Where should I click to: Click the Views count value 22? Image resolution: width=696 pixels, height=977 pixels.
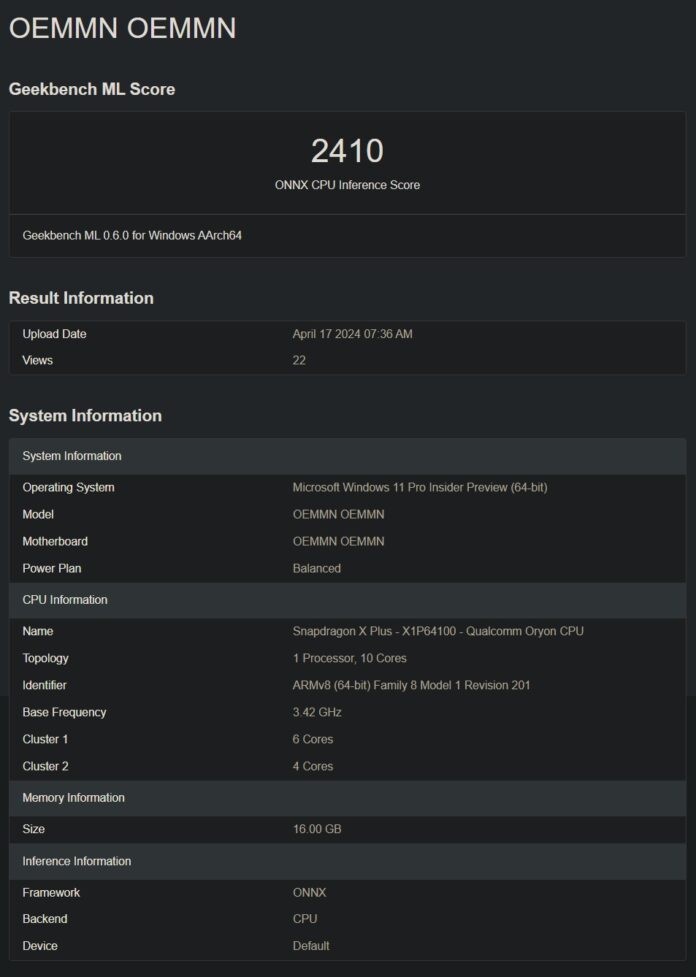pos(299,360)
